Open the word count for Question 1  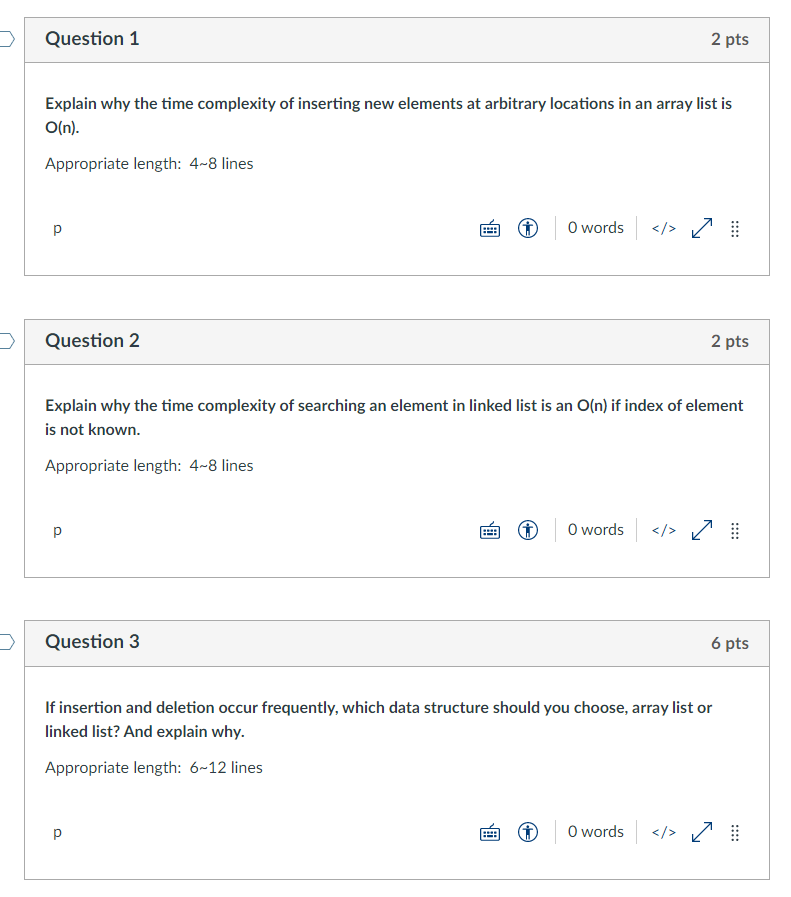point(595,228)
